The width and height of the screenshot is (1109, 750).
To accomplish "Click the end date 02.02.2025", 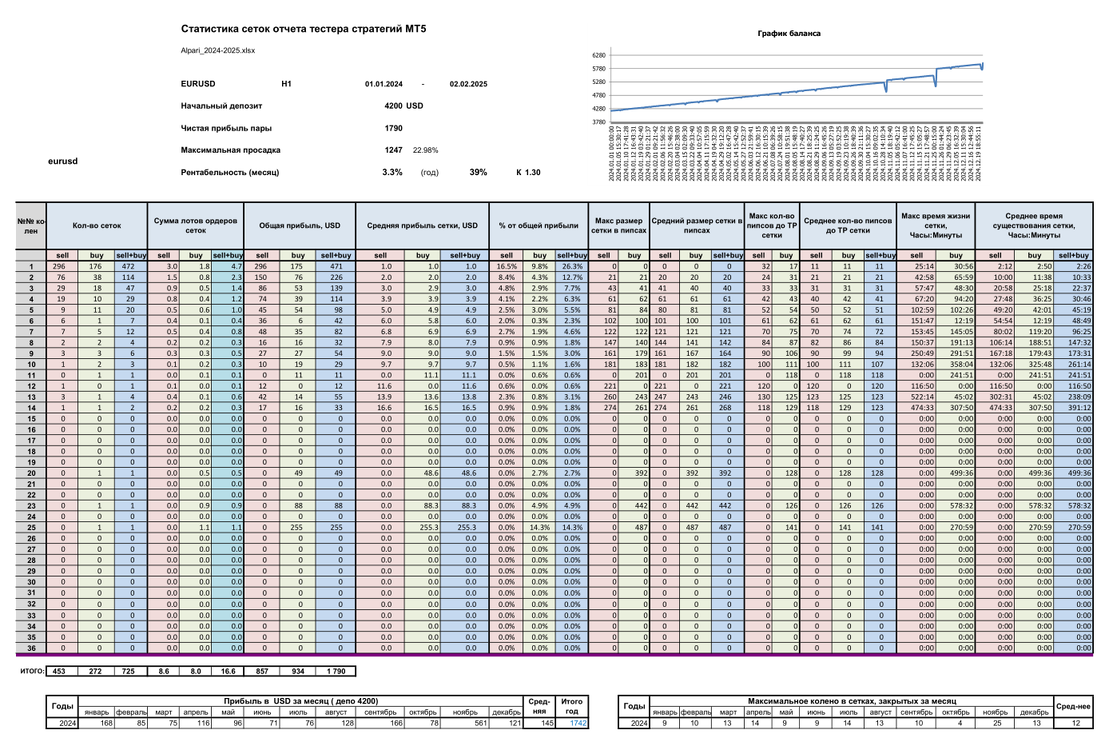I will tap(468, 84).
